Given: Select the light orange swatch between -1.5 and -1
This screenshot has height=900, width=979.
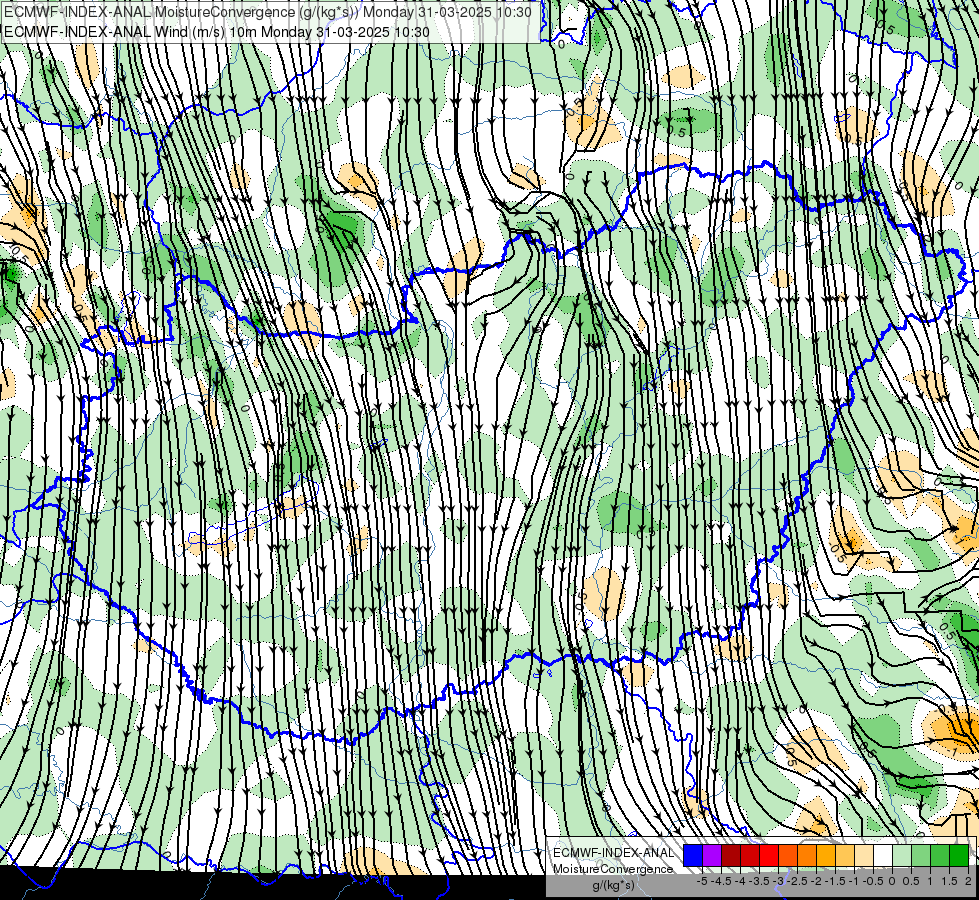Looking at the screenshot, I should click(x=845, y=855).
